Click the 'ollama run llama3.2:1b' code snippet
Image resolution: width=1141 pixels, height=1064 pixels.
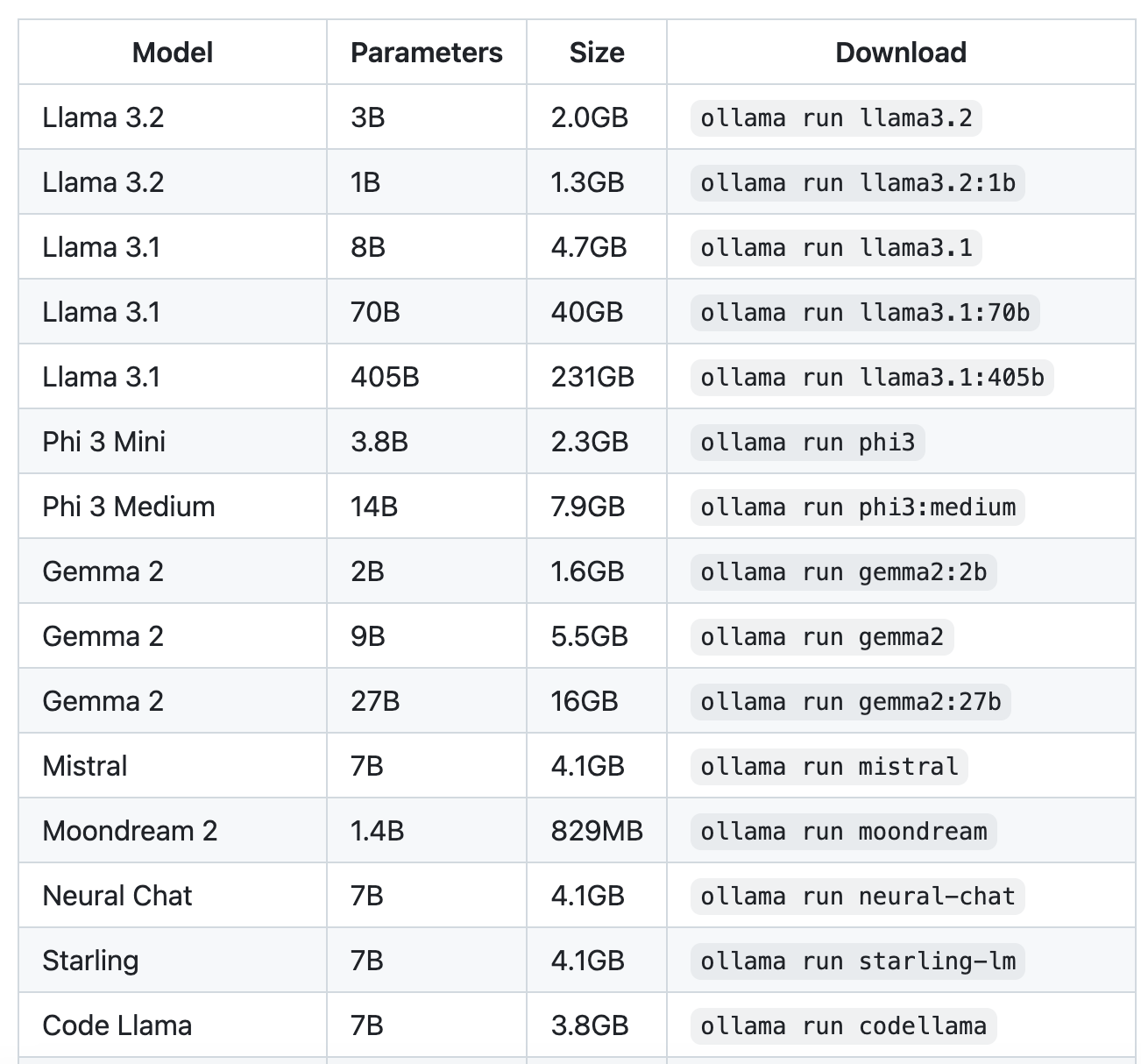[857, 183]
